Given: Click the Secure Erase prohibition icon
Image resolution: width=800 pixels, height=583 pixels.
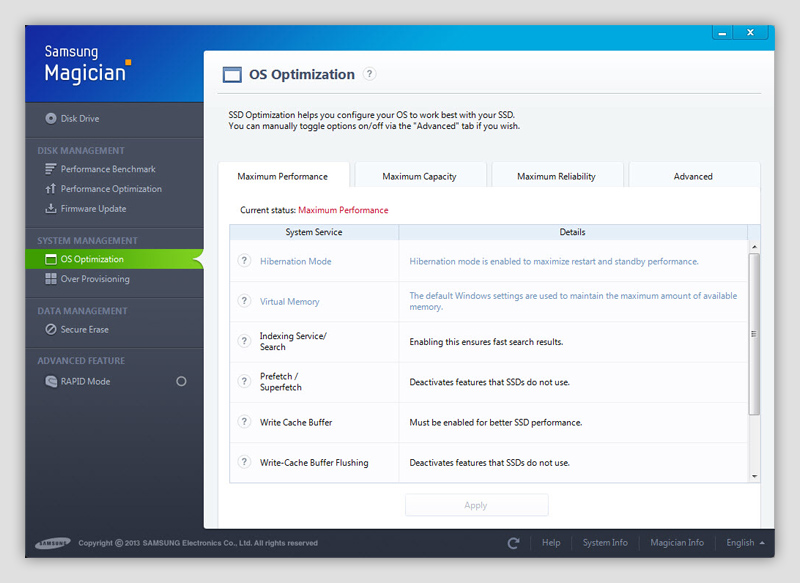Looking at the screenshot, I should (x=51, y=329).
